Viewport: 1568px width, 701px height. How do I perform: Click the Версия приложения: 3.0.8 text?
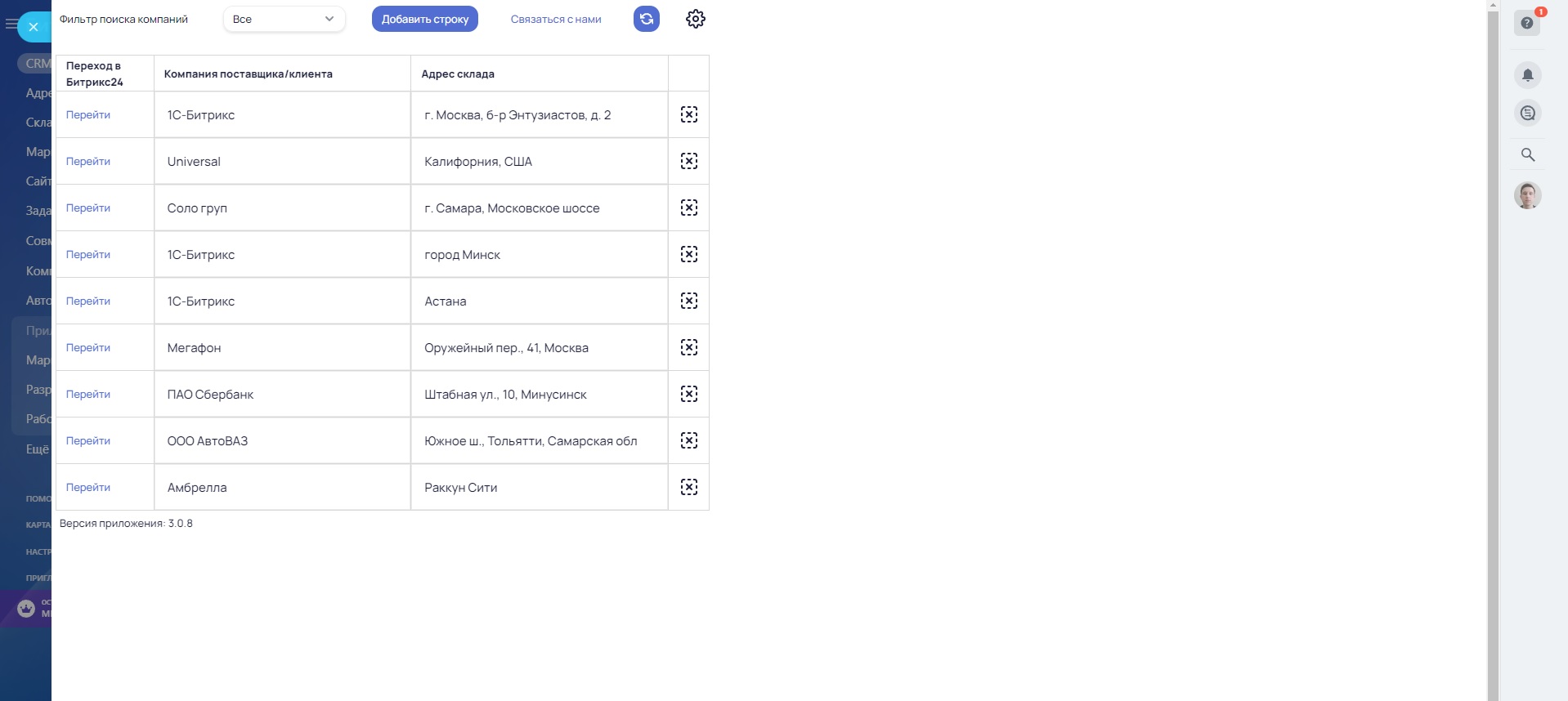click(x=126, y=524)
